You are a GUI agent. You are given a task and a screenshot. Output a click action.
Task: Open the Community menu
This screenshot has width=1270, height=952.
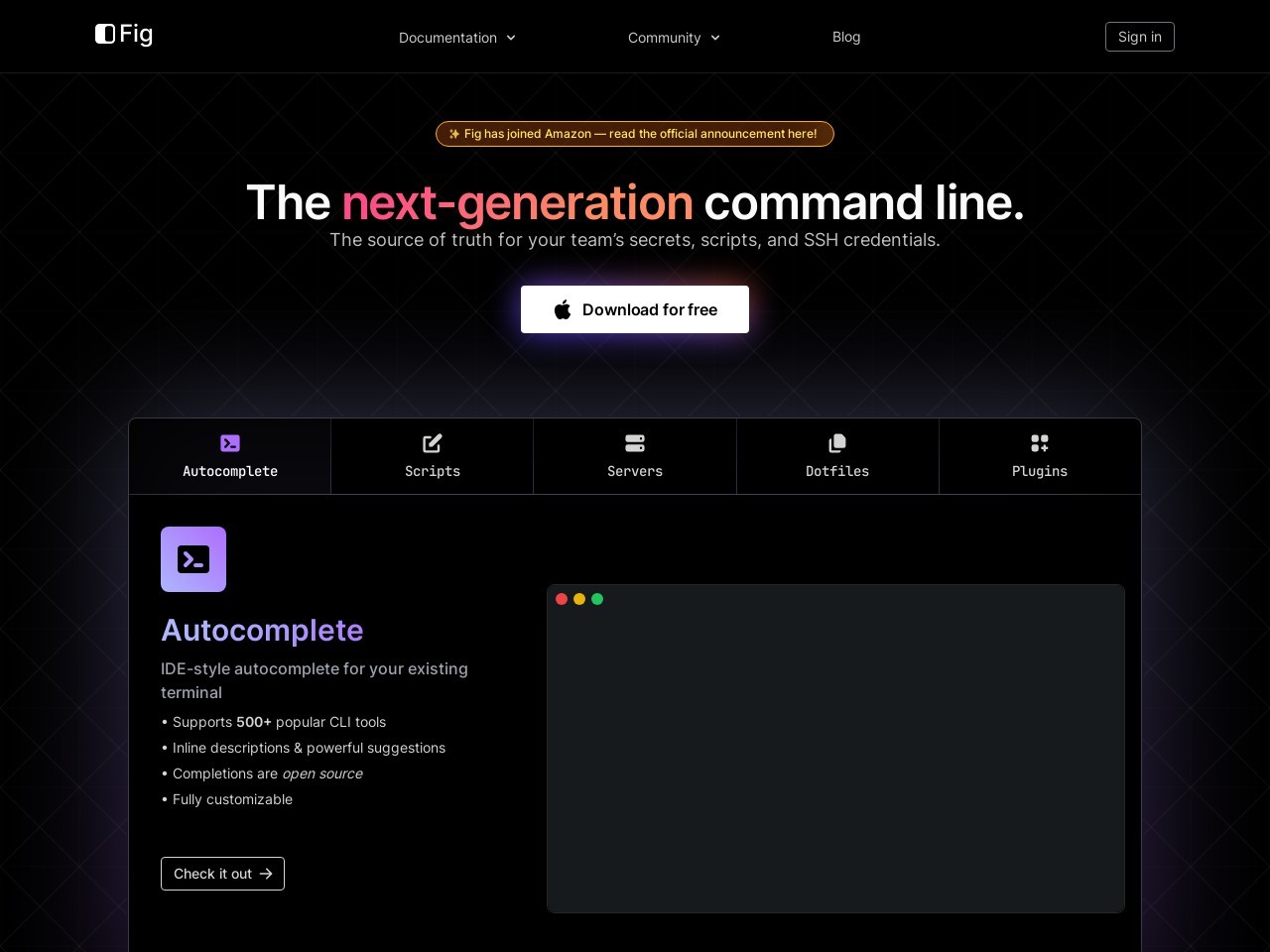[x=674, y=38]
